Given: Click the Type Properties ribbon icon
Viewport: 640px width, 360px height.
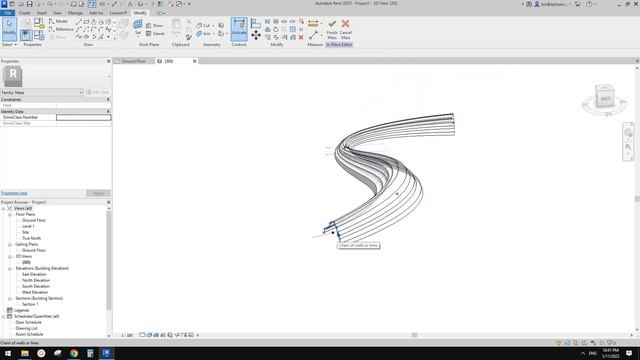Looking at the screenshot, I should tap(26, 23).
